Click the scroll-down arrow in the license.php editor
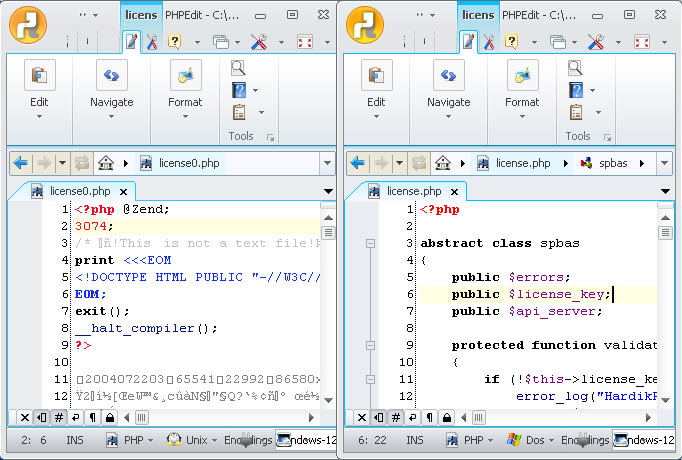 coord(665,400)
